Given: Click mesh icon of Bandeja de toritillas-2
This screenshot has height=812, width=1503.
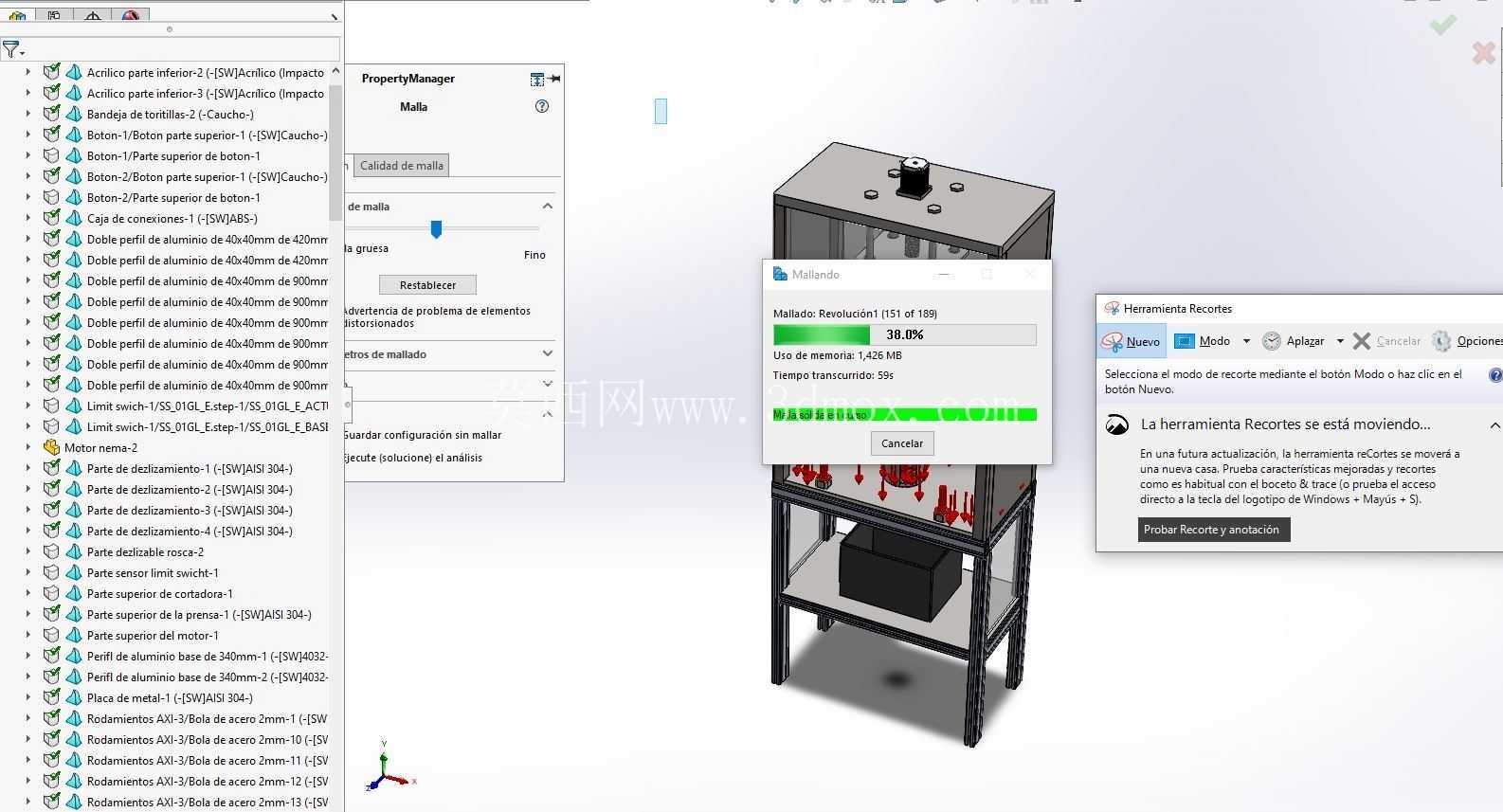Looking at the screenshot, I should 74,114.
